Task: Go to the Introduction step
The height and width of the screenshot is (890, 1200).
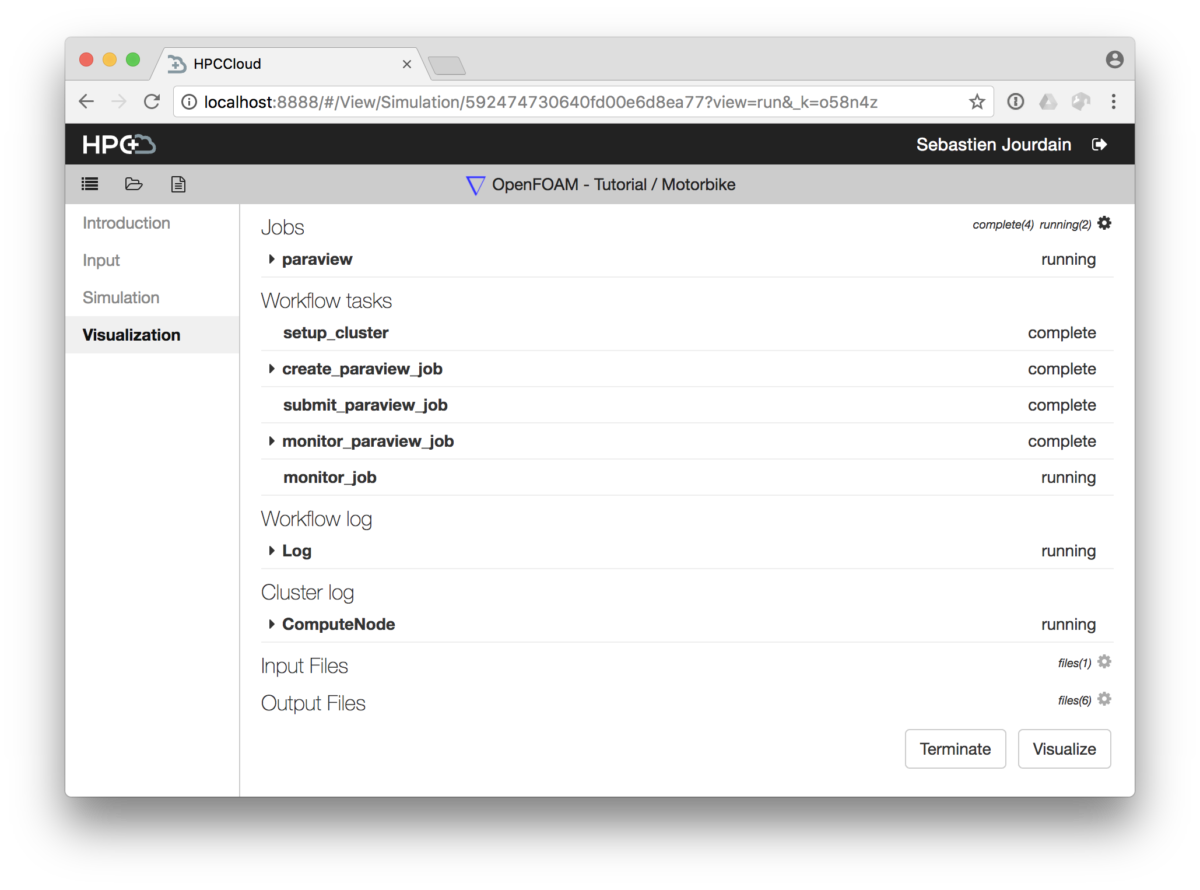Action: point(126,223)
